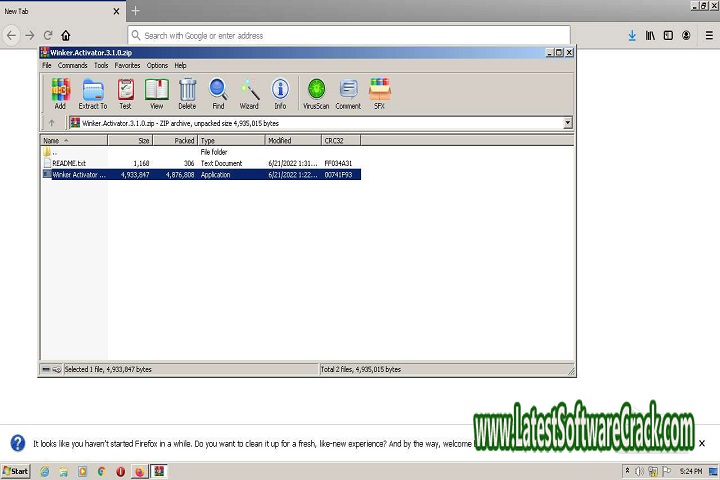Open Firefox Library icon
This screenshot has width=720, height=480.
coord(650,35)
